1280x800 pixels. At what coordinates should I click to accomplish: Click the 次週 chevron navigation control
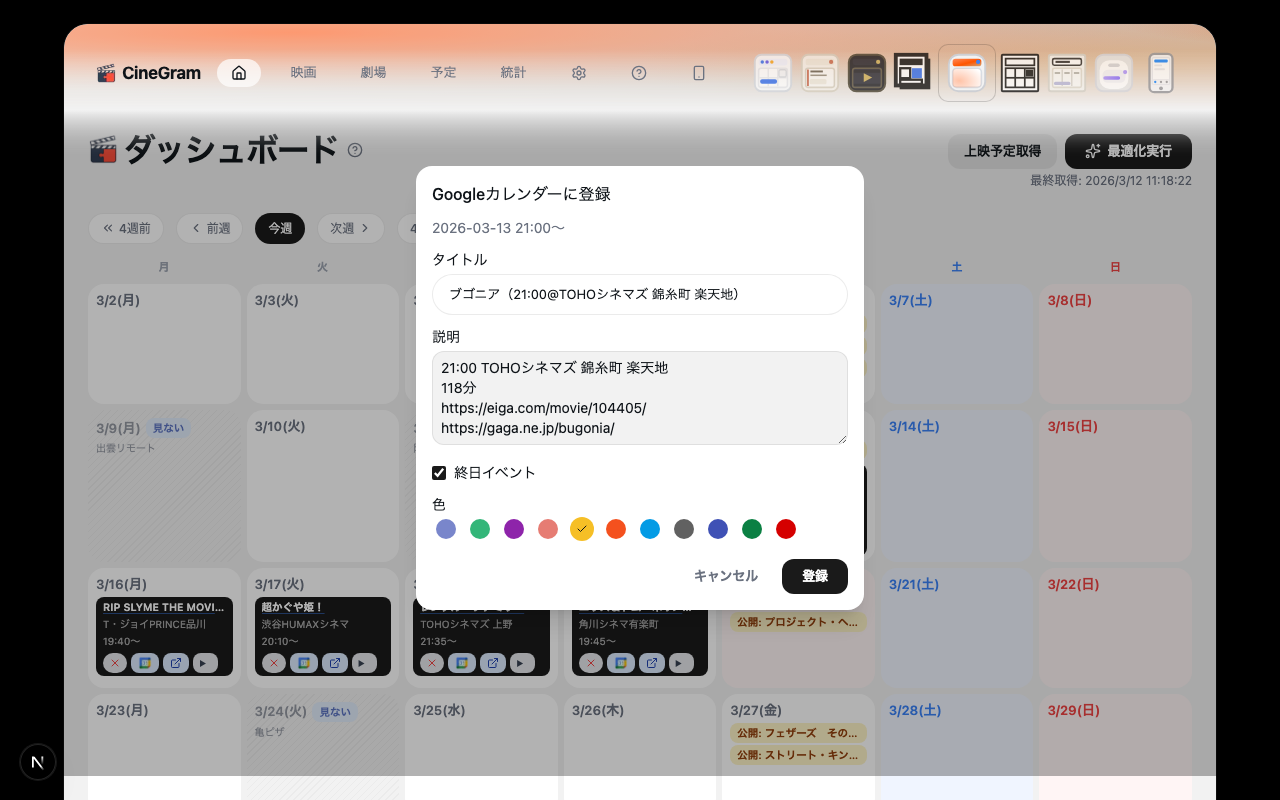click(x=365, y=228)
